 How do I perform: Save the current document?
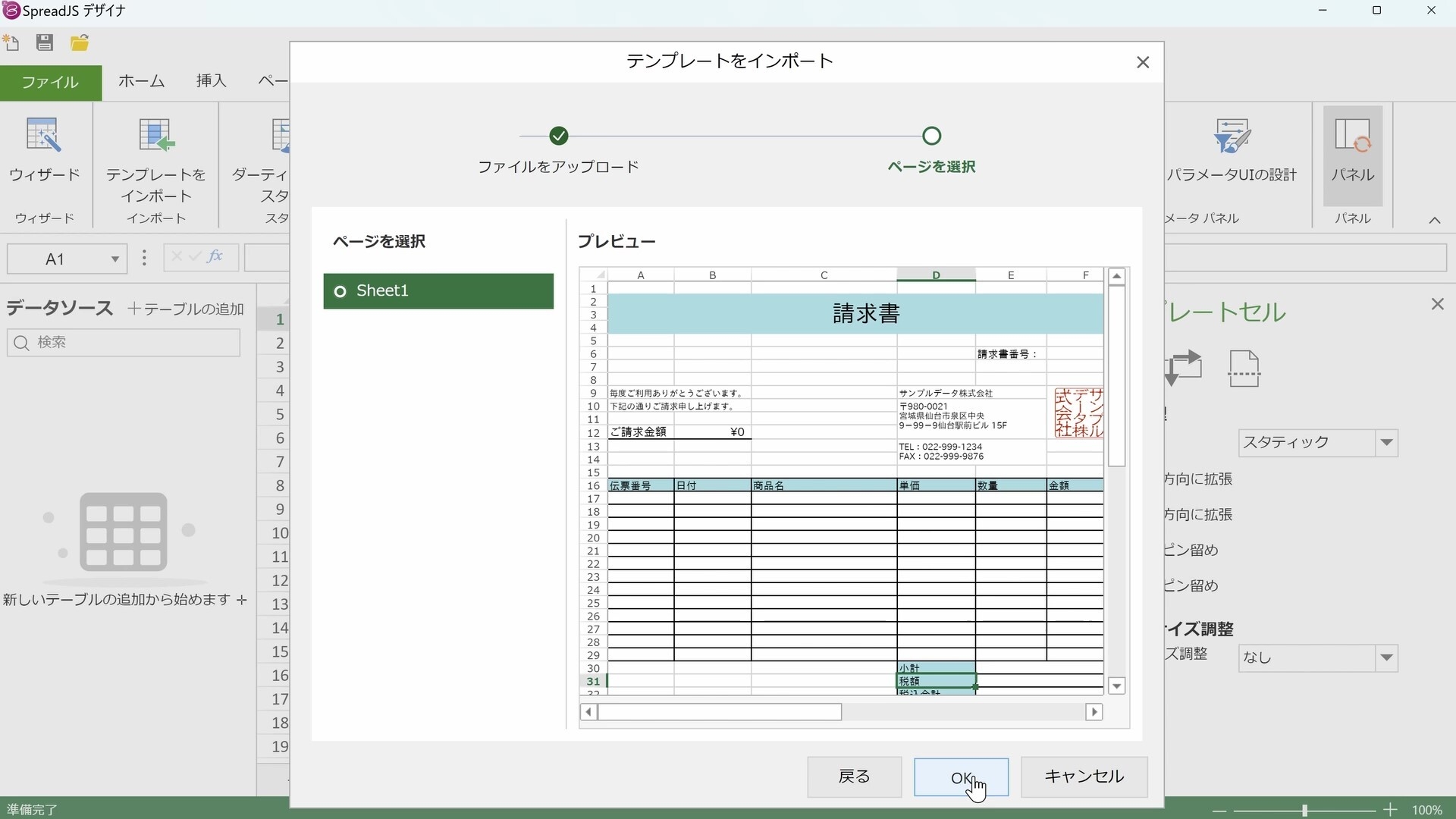pos(44,43)
